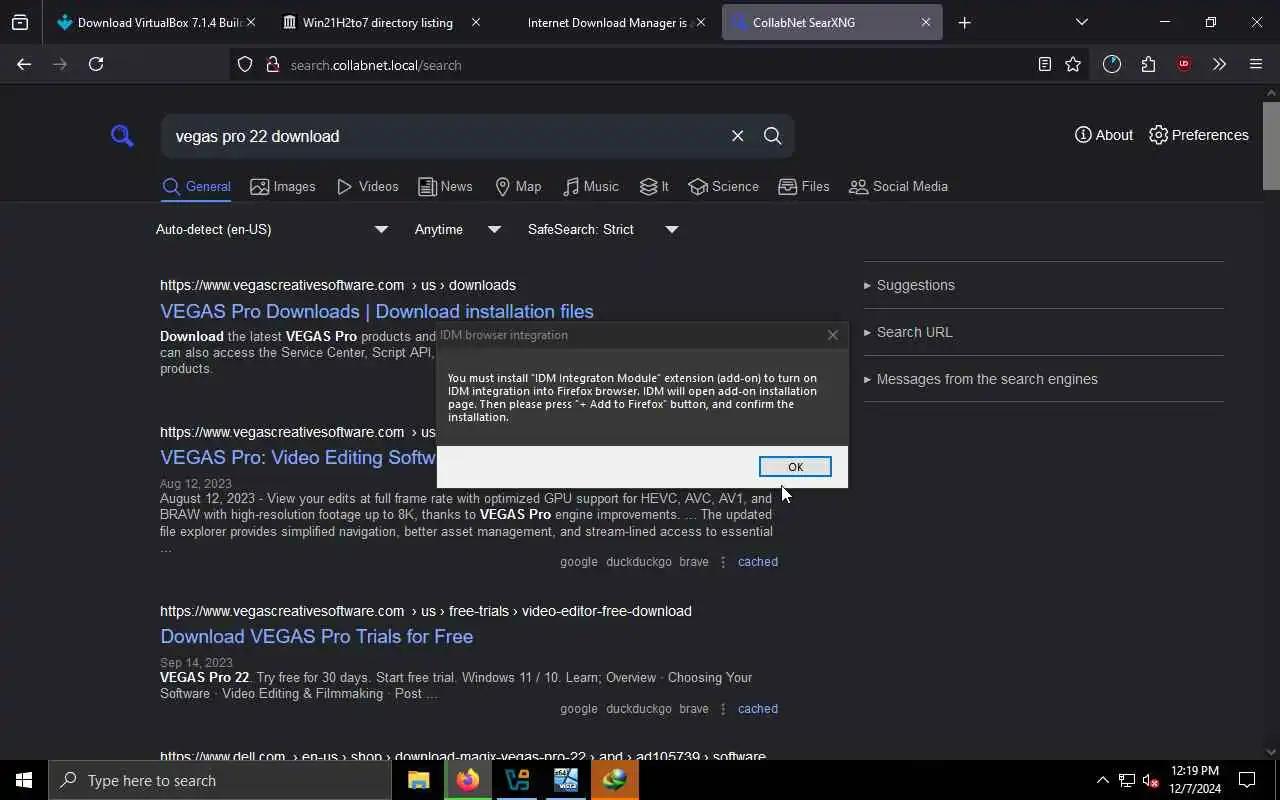Open VEGAS Pro Downloads result link
1280x800 pixels.
(377, 311)
